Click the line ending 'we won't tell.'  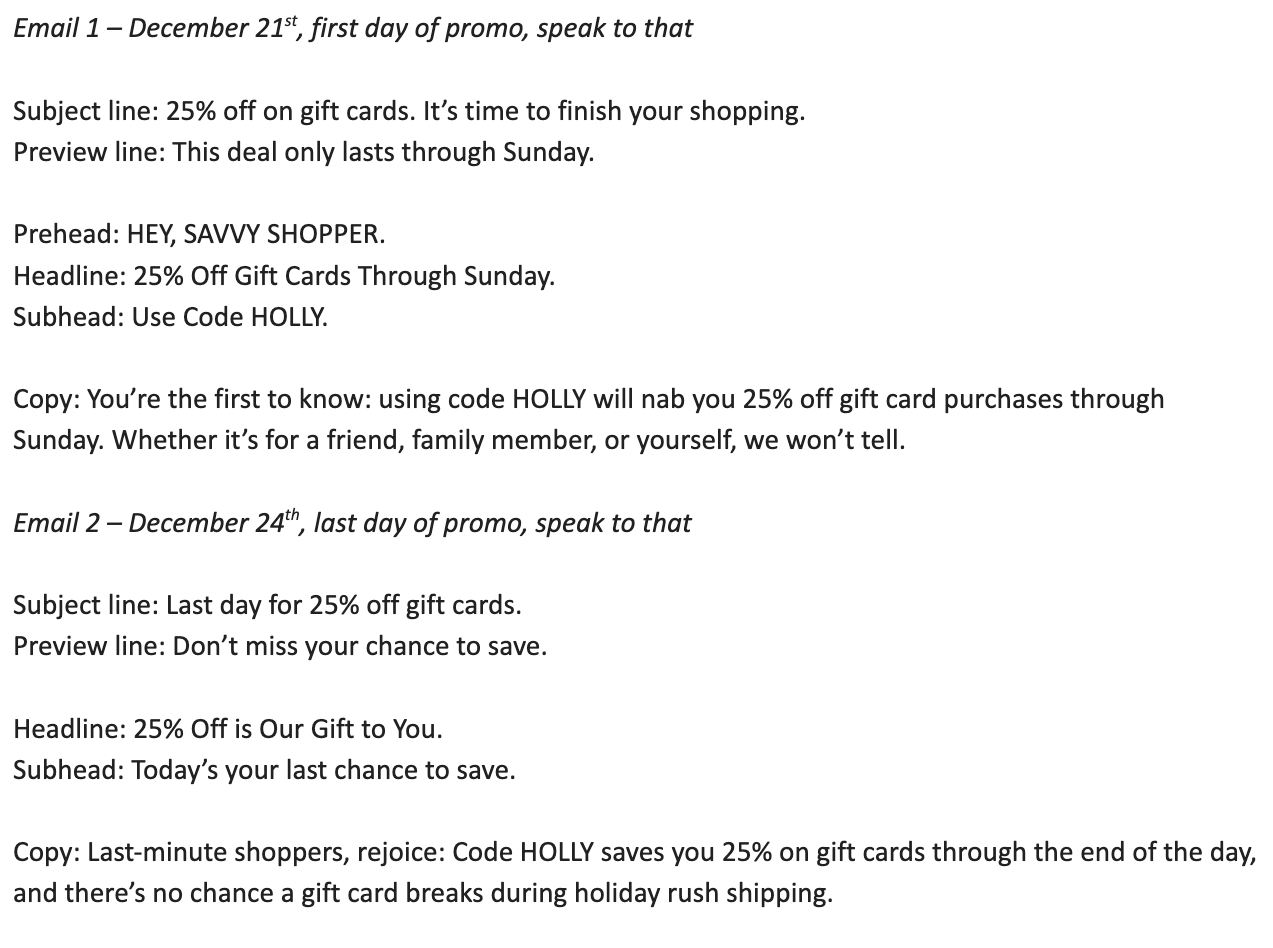459,440
